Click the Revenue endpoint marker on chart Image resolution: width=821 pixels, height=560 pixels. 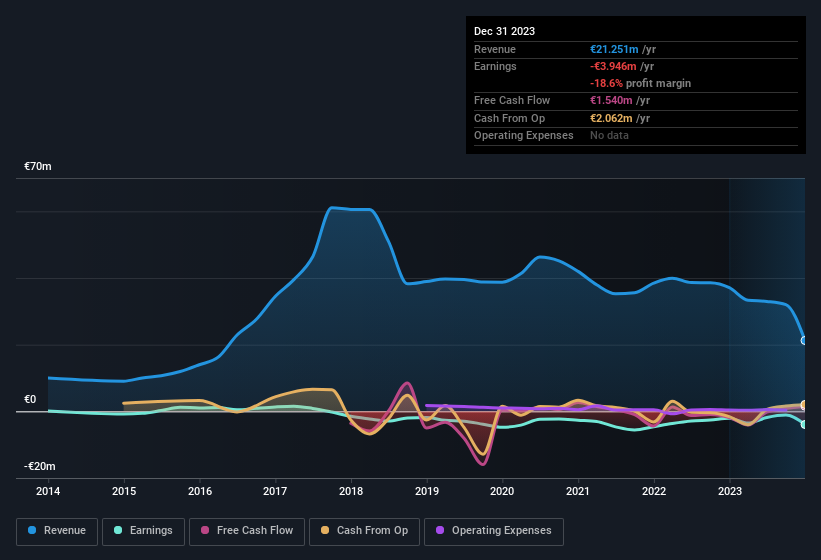pos(804,341)
